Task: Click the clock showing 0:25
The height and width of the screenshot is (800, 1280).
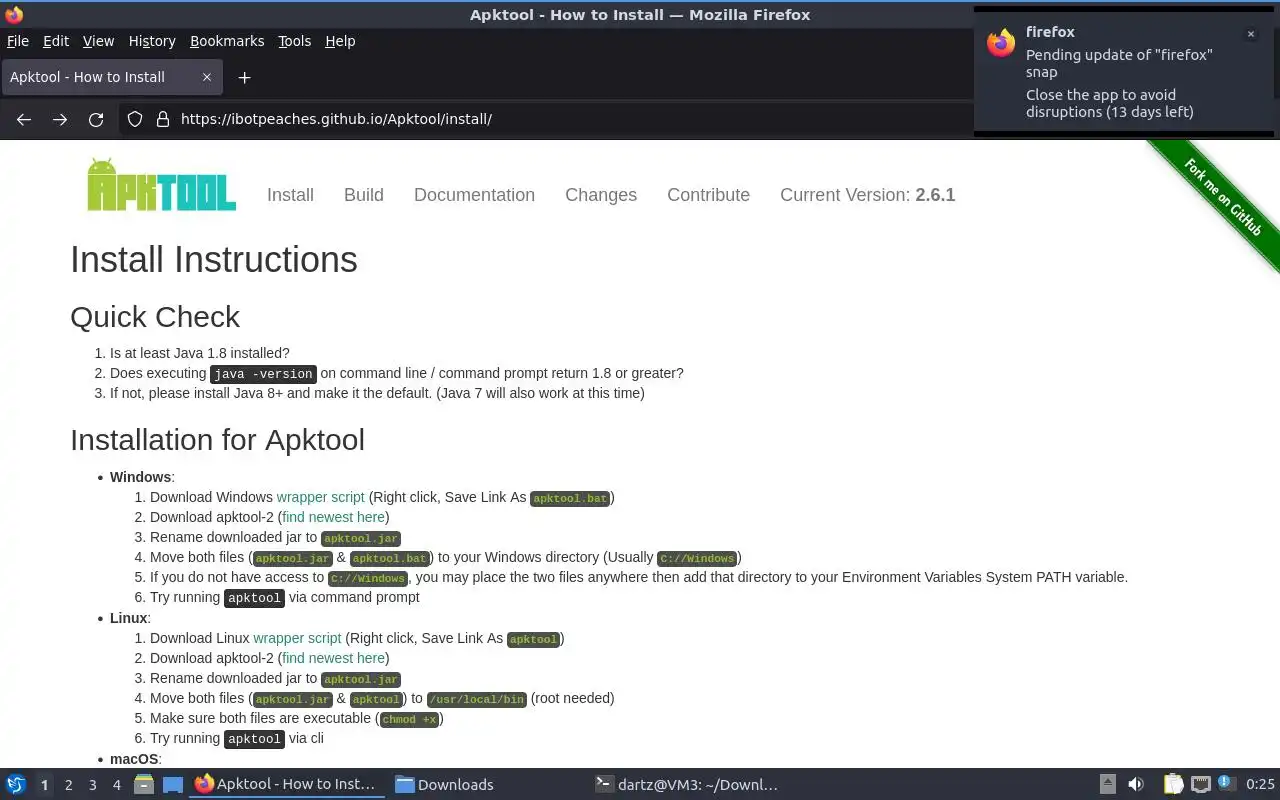Action: point(1260,784)
